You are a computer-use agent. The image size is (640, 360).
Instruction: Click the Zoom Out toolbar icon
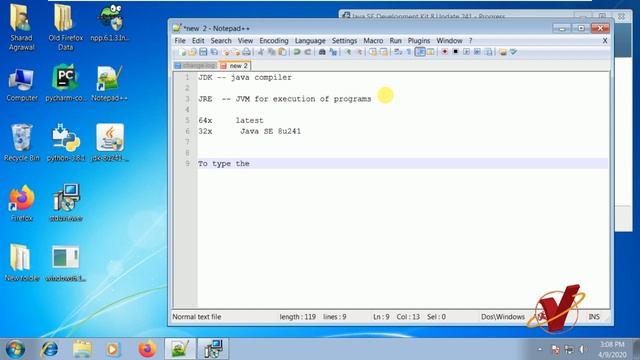point(360,52)
